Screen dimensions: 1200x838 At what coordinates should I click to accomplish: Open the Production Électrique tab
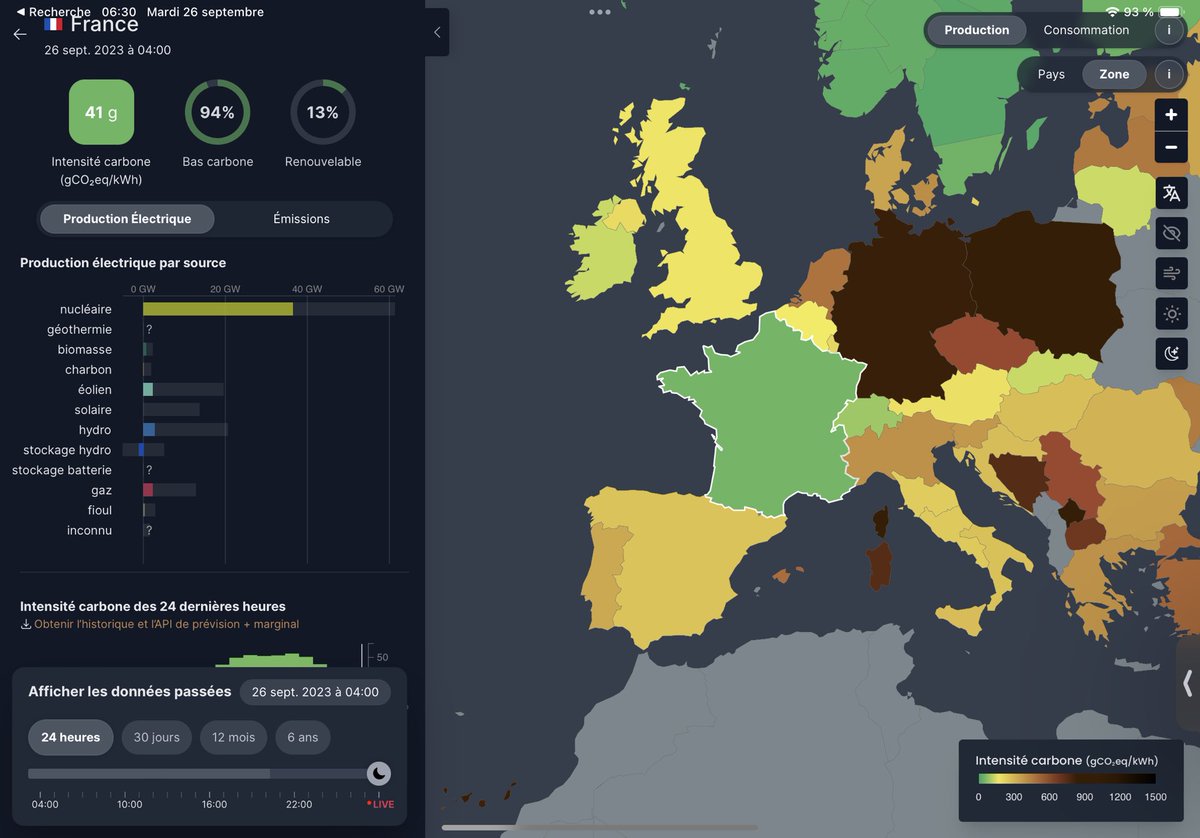pos(127,219)
